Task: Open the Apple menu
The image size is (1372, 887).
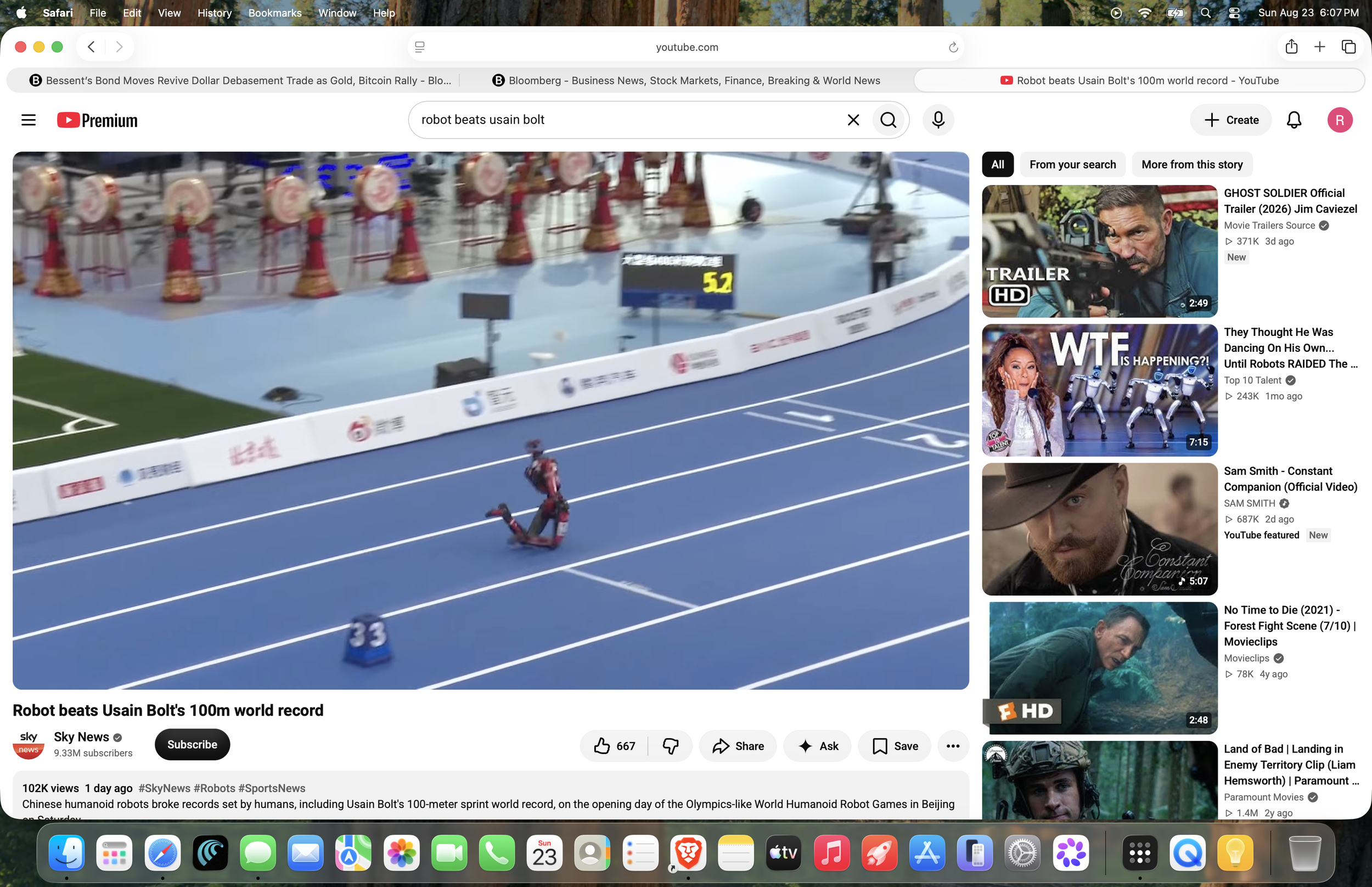Action: coord(21,13)
